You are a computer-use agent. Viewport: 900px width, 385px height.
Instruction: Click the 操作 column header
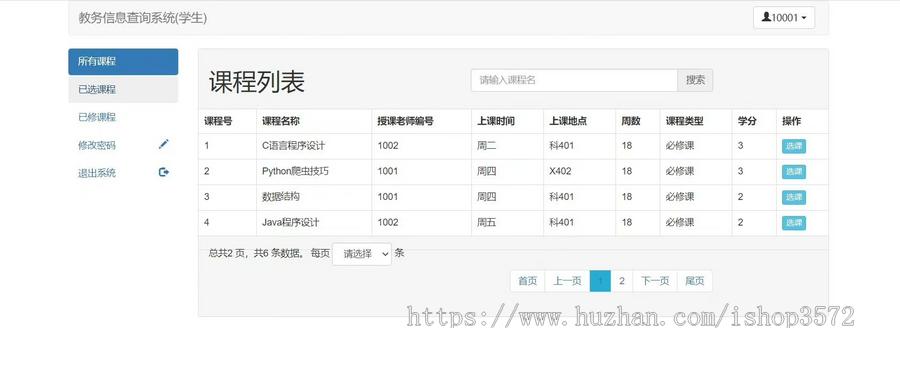click(792, 121)
